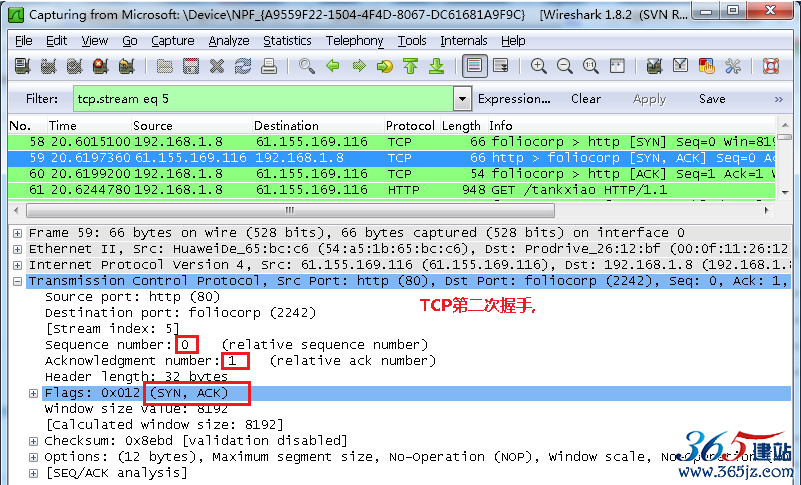Viewport: 801px width, 485px height.
Task: Open the Capture menu
Action: (173, 40)
